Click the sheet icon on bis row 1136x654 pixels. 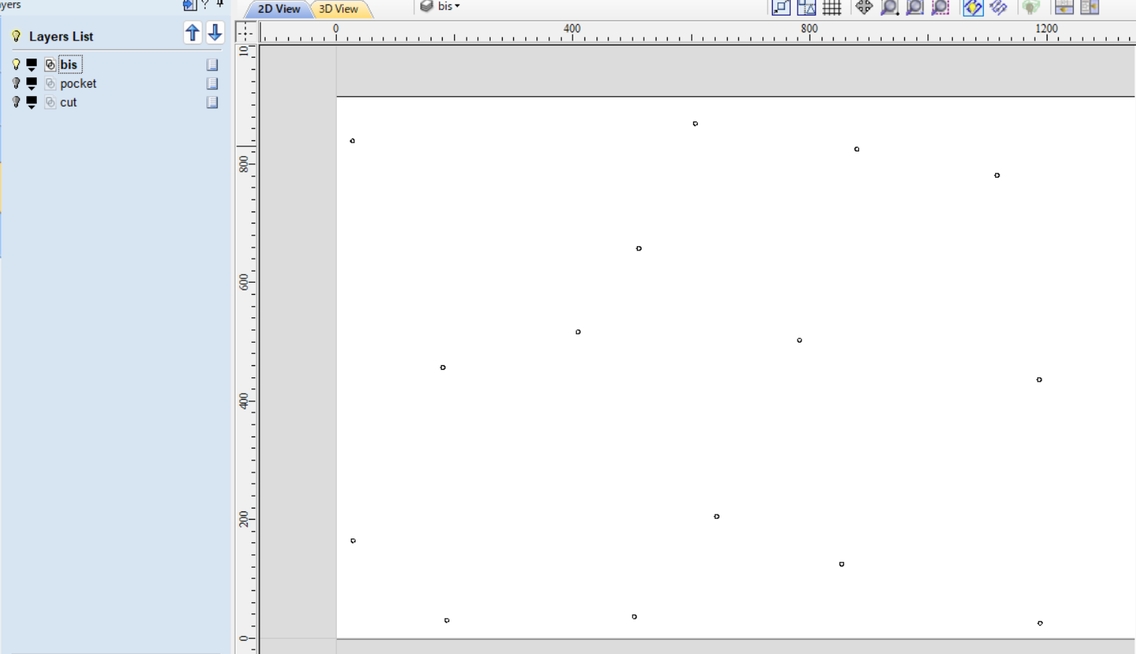tap(212, 64)
